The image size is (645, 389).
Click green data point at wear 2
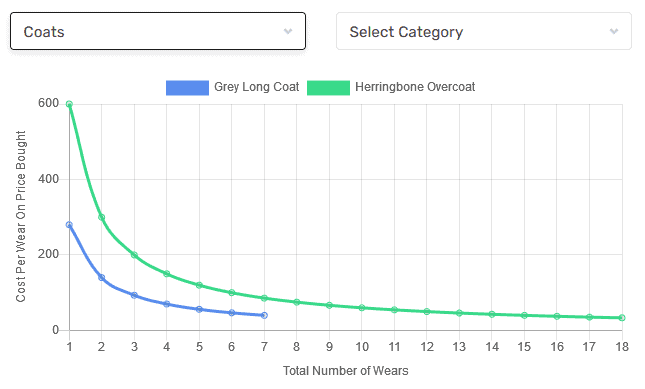[102, 217]
